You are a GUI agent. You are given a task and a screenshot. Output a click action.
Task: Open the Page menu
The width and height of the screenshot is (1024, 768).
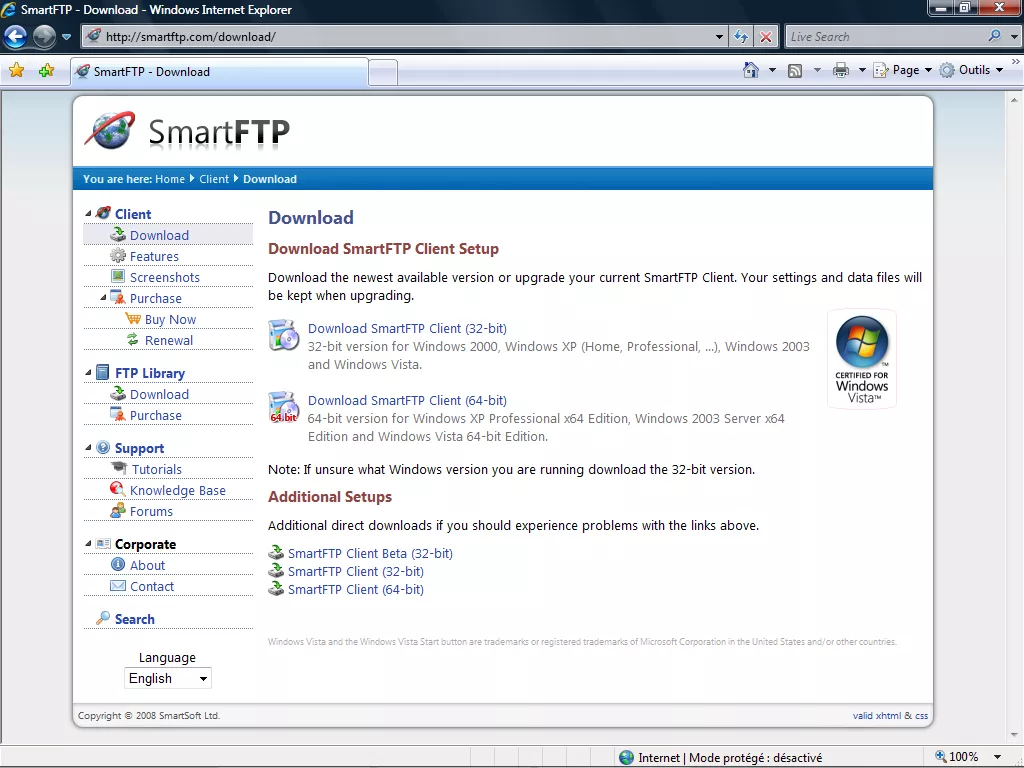pos(903,70)
